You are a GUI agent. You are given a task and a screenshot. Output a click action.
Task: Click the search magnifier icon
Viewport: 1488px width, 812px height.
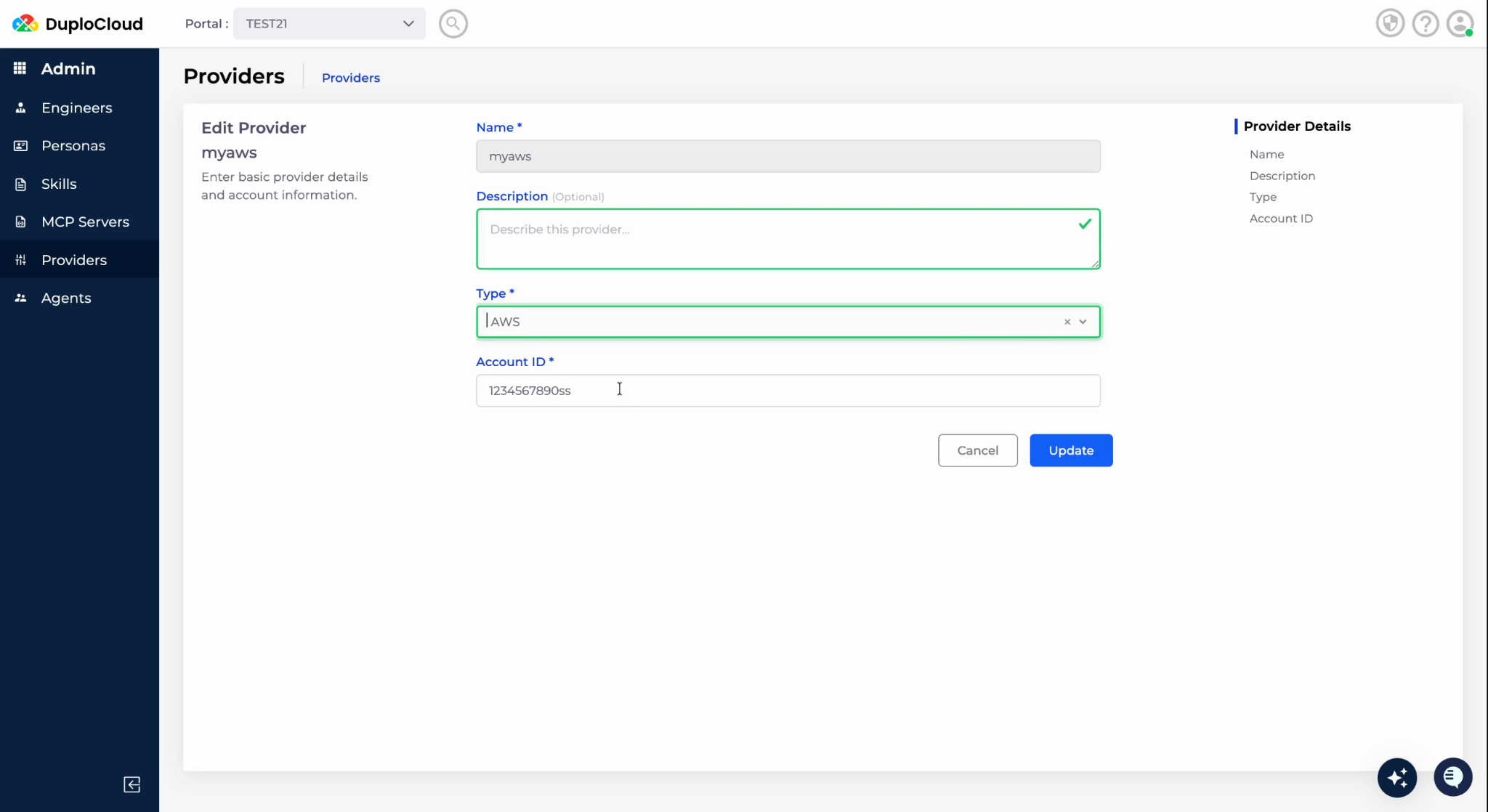(453, 24)
